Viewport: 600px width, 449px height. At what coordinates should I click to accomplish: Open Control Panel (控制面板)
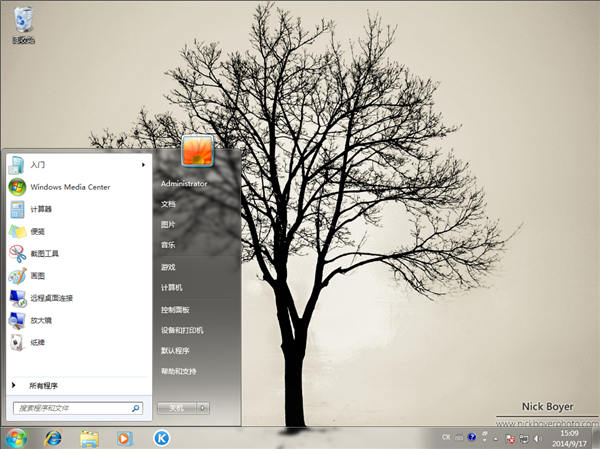pos(175,310)
